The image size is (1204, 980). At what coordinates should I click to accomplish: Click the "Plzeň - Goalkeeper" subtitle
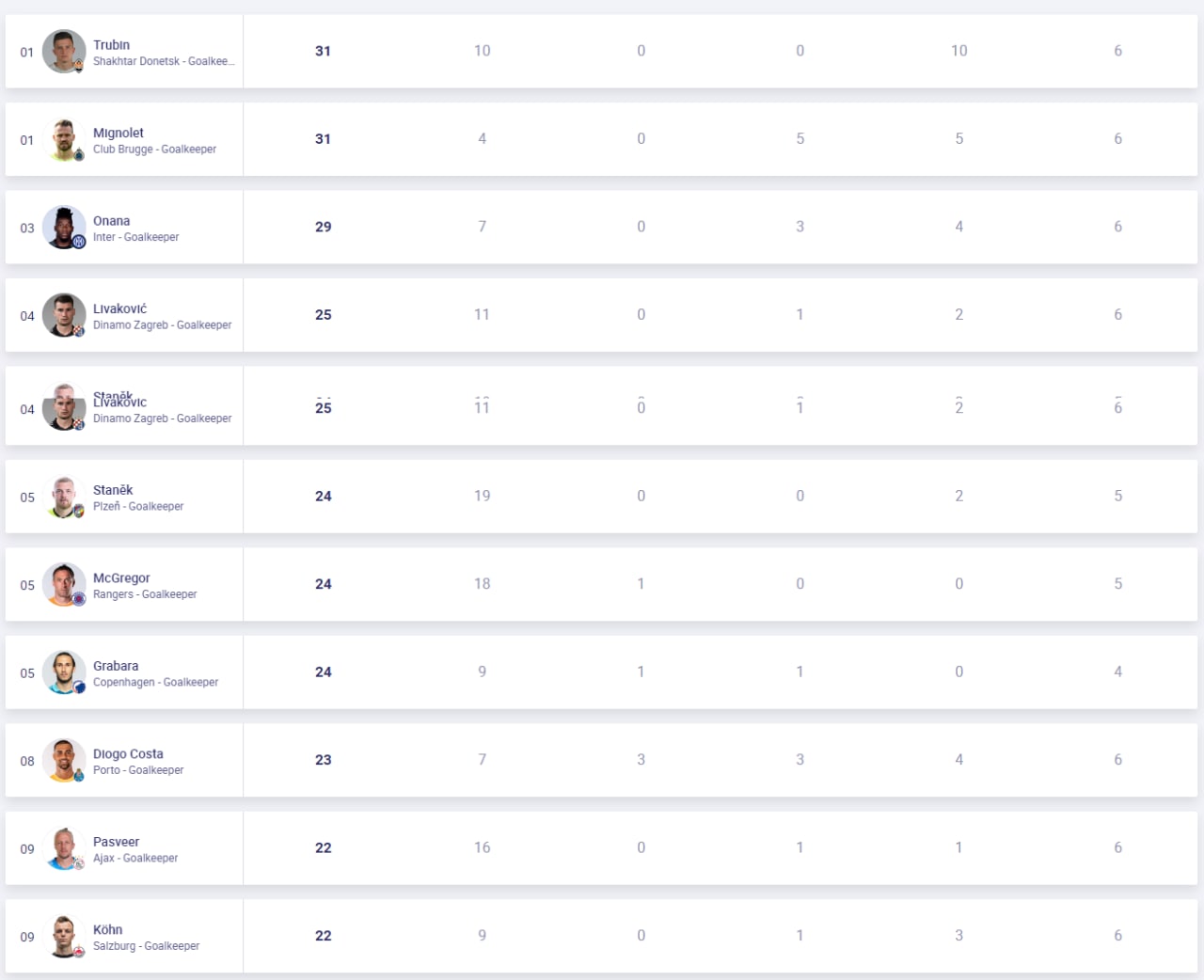tap(138, 506)
